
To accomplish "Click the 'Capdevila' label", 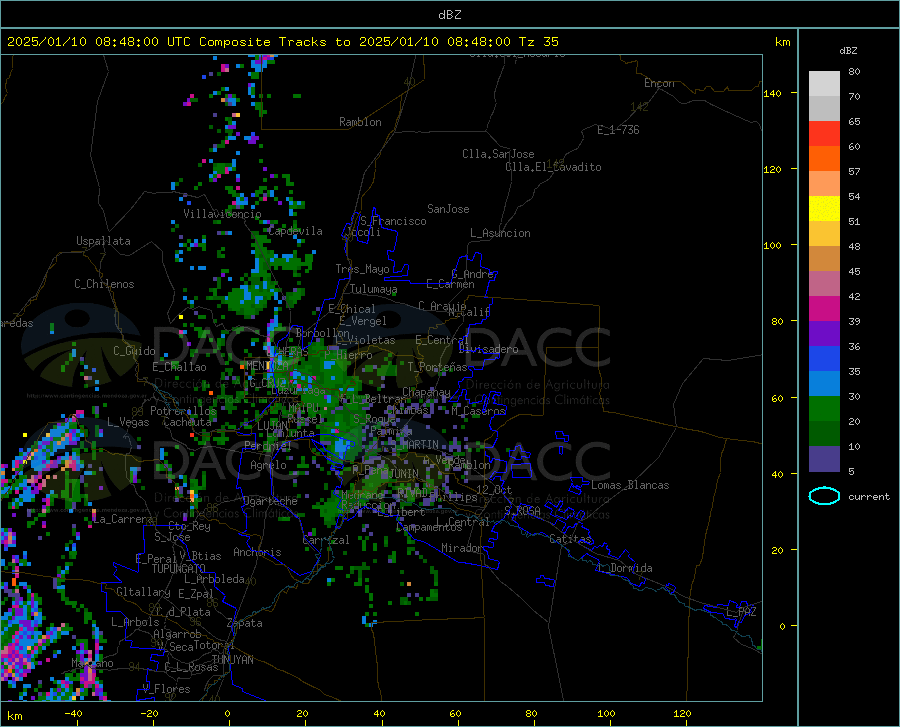I will coord(295,231).
